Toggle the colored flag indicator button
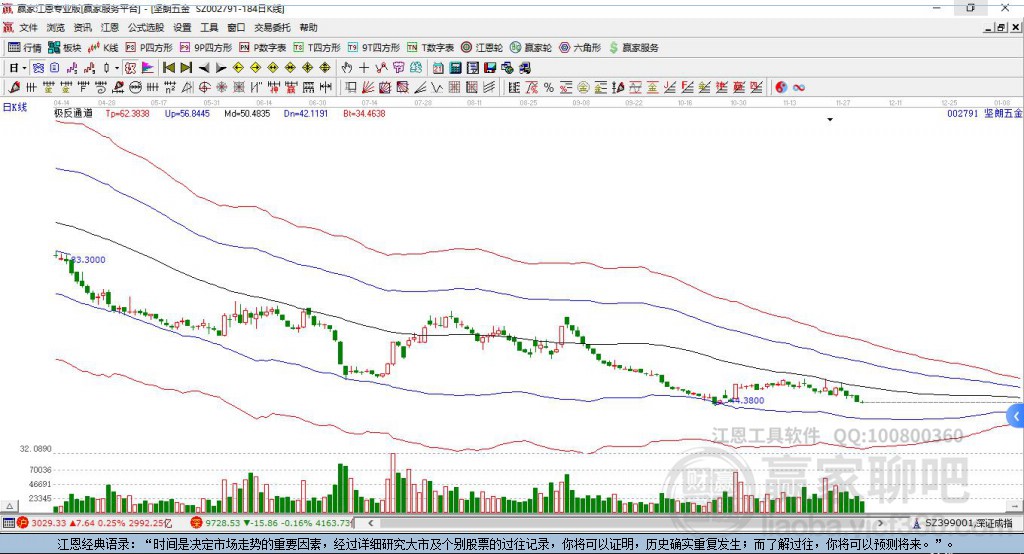The width and height of the screenshot is (1024, 554). point(148,68)
